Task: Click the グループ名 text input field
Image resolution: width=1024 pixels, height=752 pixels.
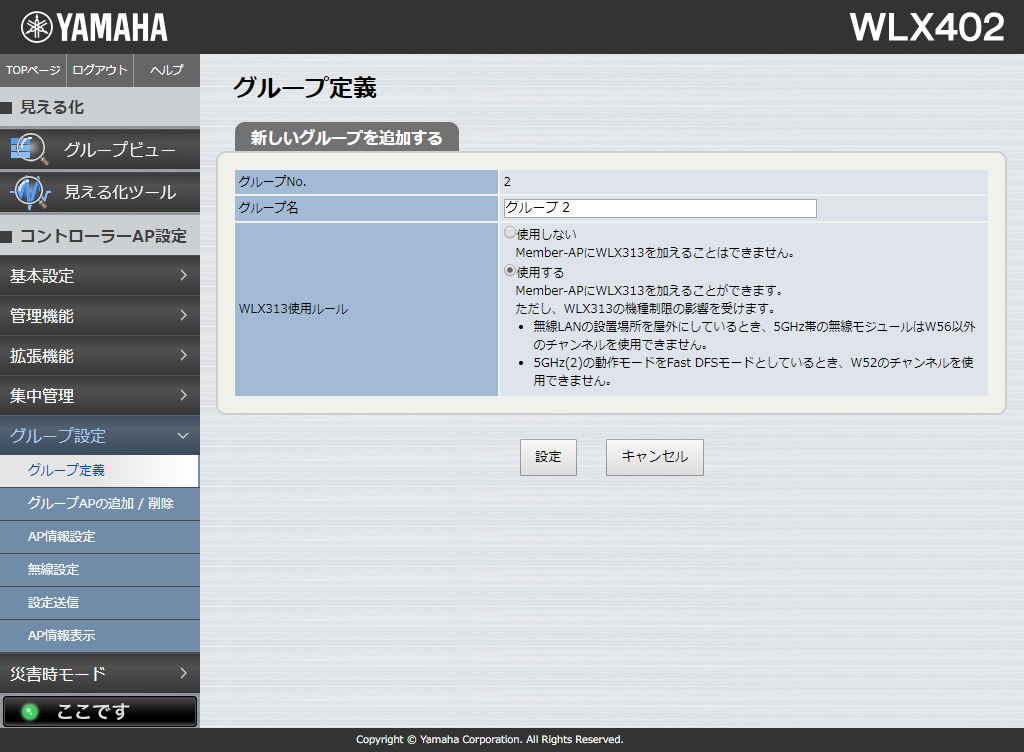Action: tap(660, 208)
